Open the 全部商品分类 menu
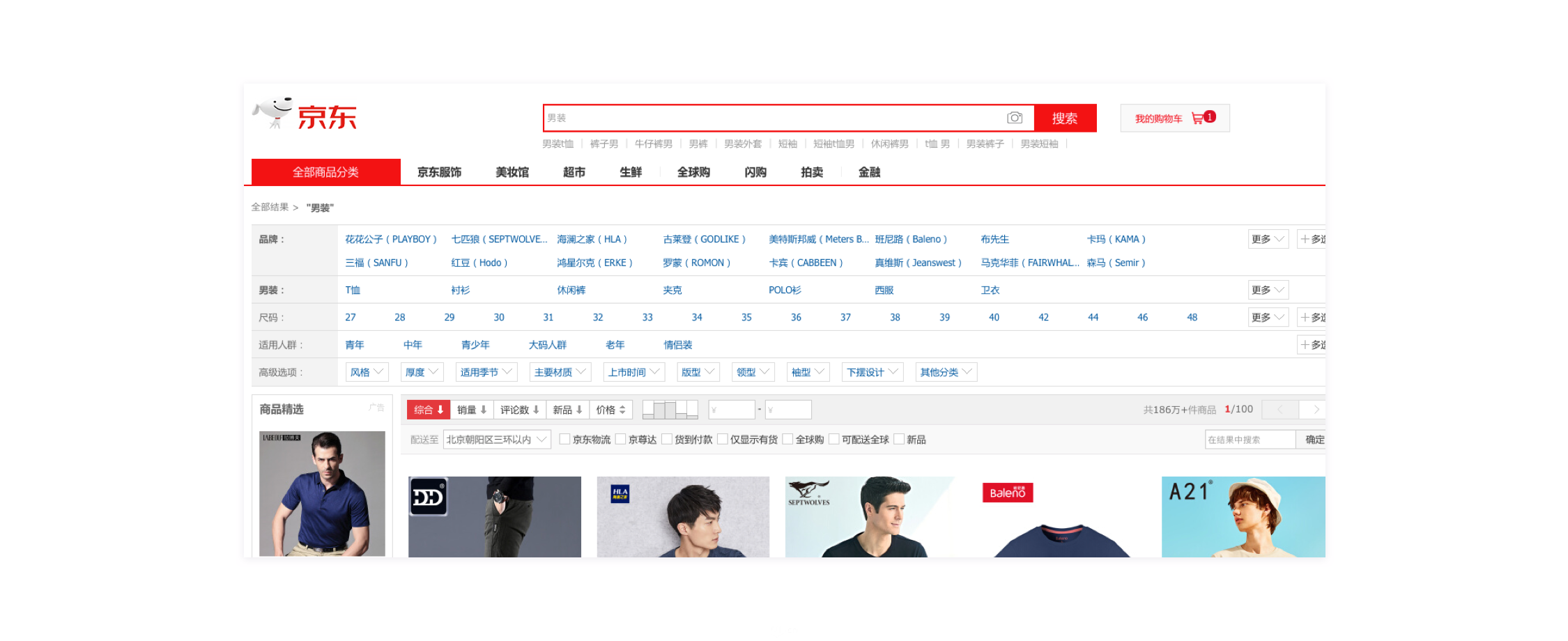The image size is (1568, 641). click(x=326, y=172)
